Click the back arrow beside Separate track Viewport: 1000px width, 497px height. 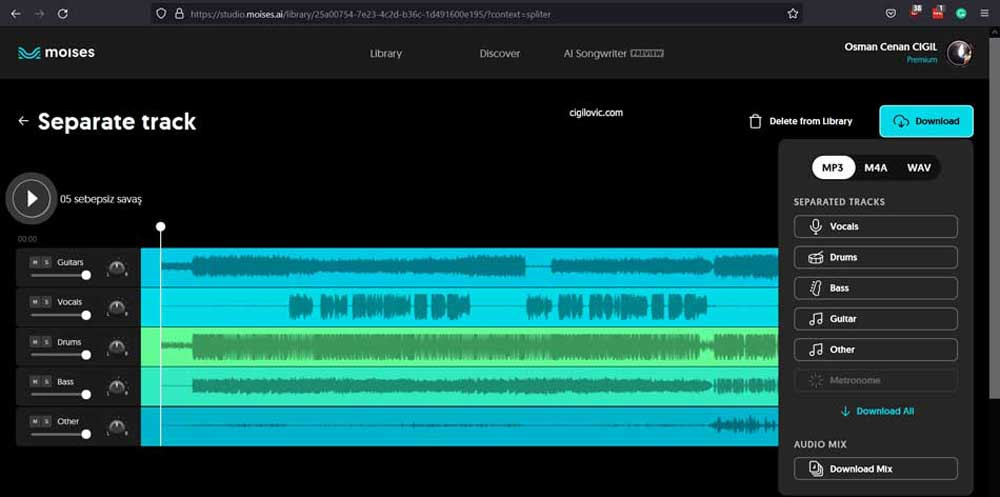click(x=23, y=121)
